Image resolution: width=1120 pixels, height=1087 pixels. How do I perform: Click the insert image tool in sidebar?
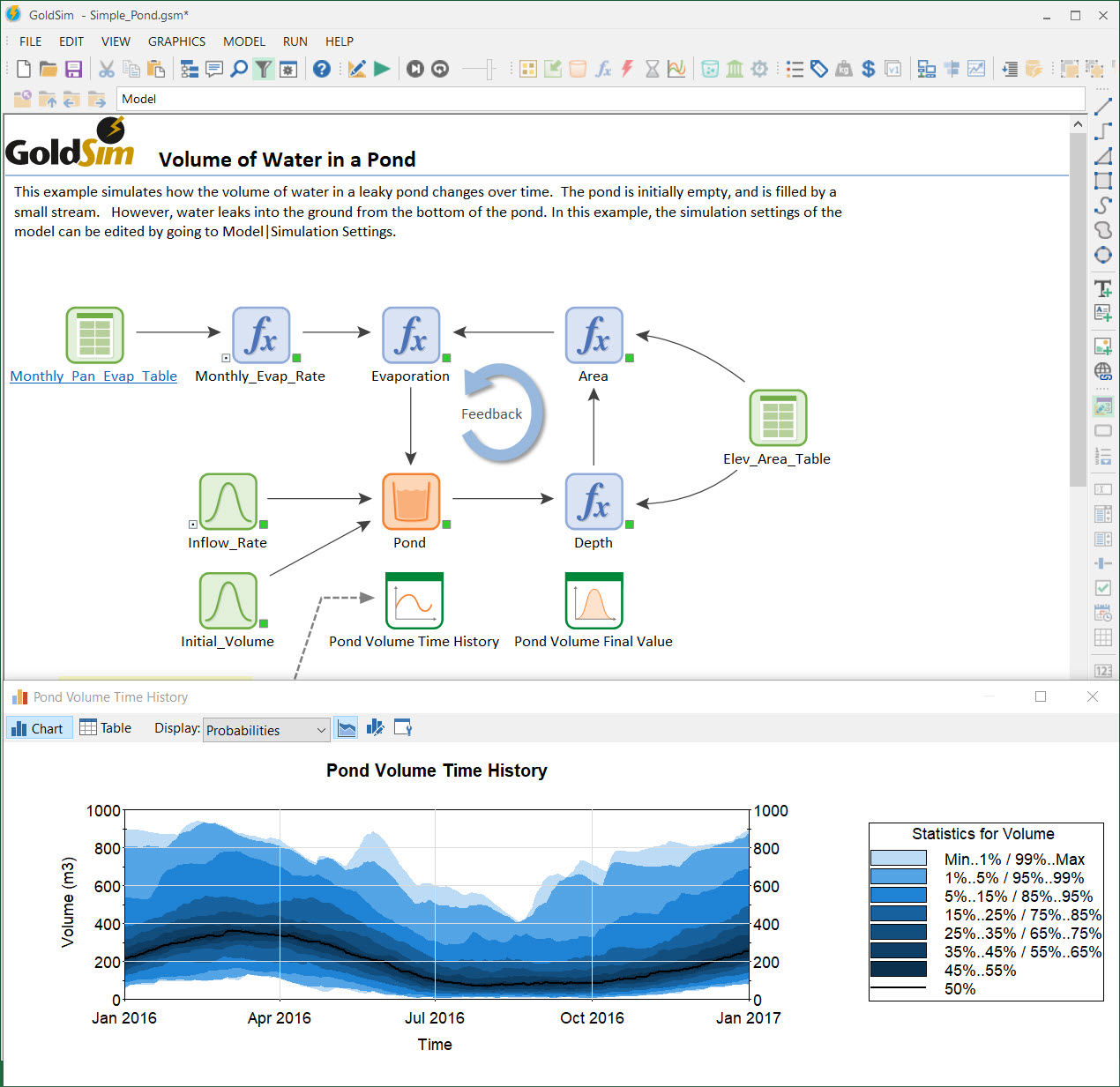pyautogui.click(x=1103, y=346)
